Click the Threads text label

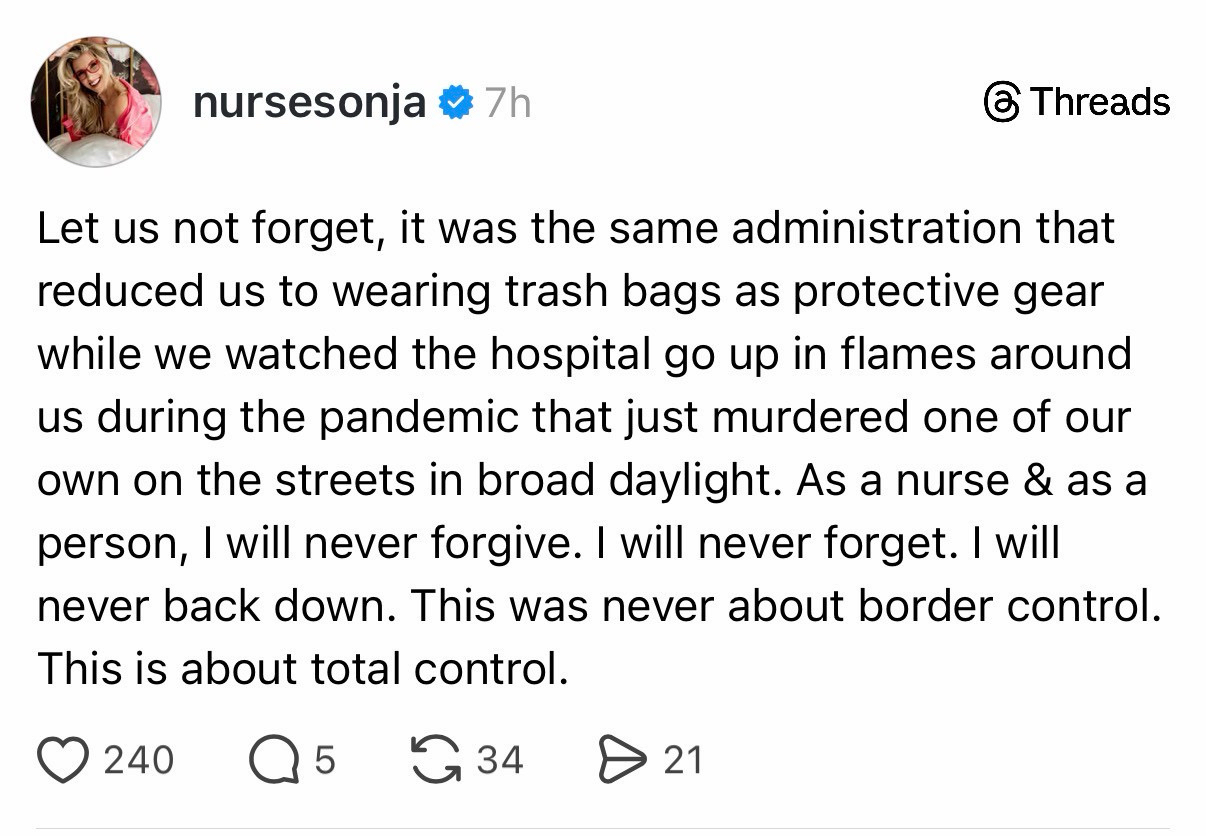pos(1098,102)
